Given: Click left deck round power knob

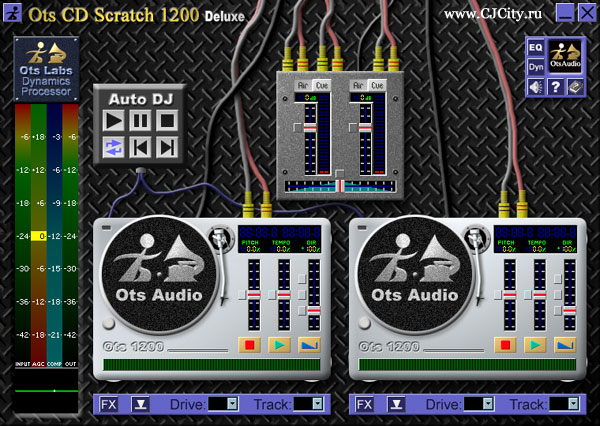Looking at the screenshot, I should click(x=108, y=323).
